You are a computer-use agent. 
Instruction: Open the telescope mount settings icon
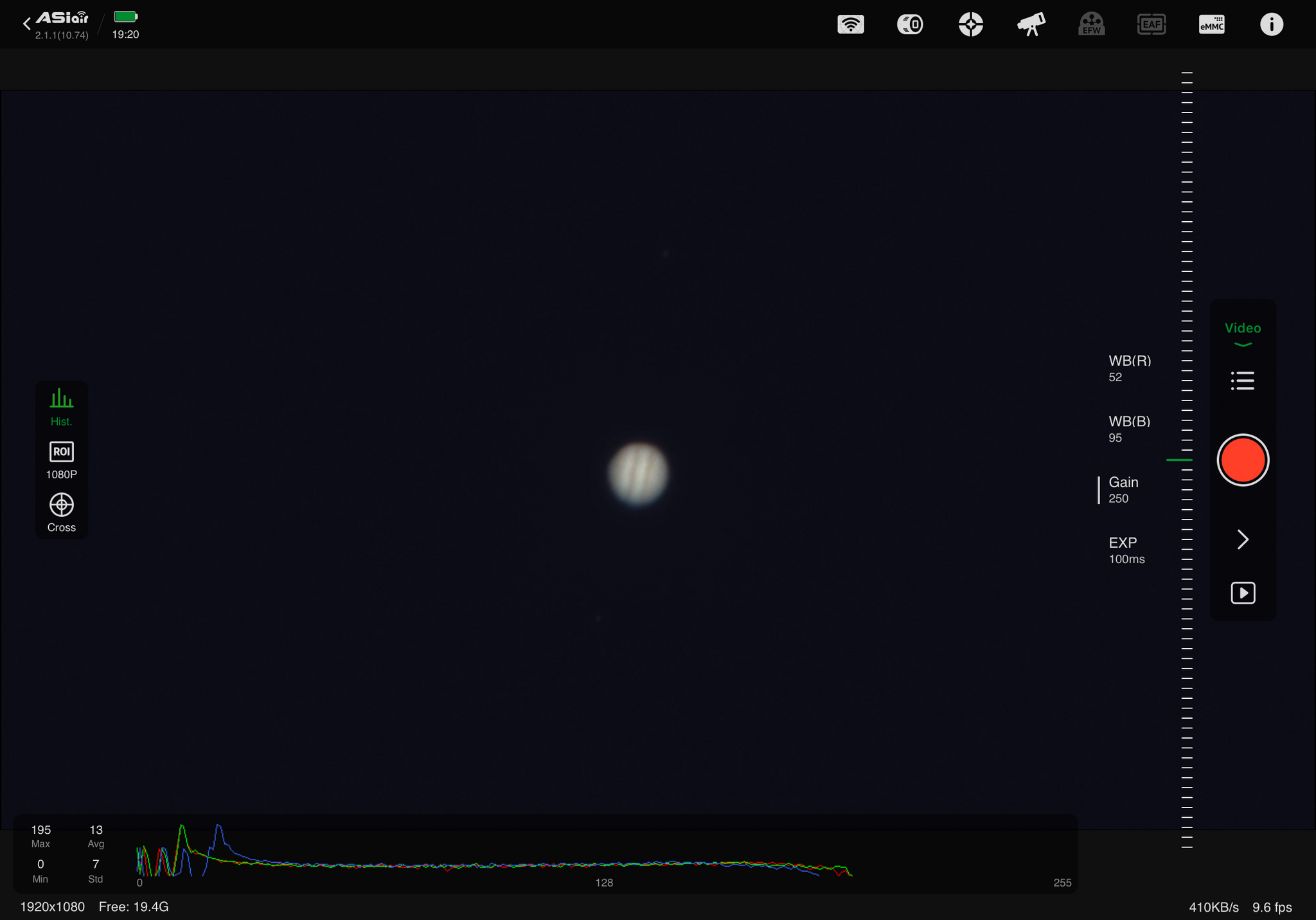tap(1031, 25)
